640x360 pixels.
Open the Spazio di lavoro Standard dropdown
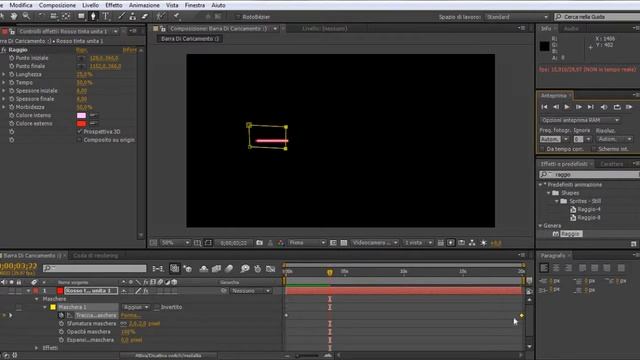(517, 17)
